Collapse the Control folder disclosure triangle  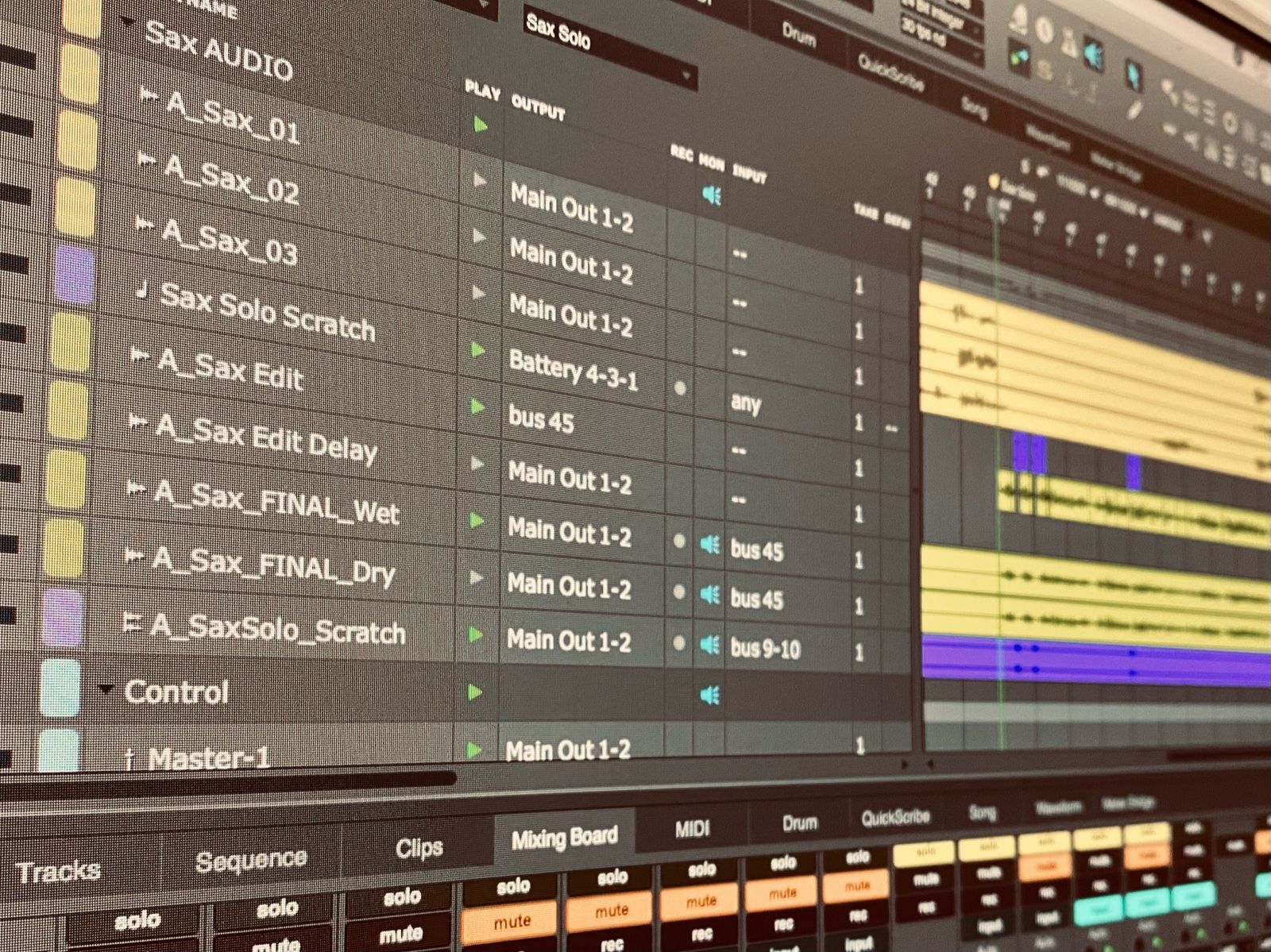[x=106, y=689]
